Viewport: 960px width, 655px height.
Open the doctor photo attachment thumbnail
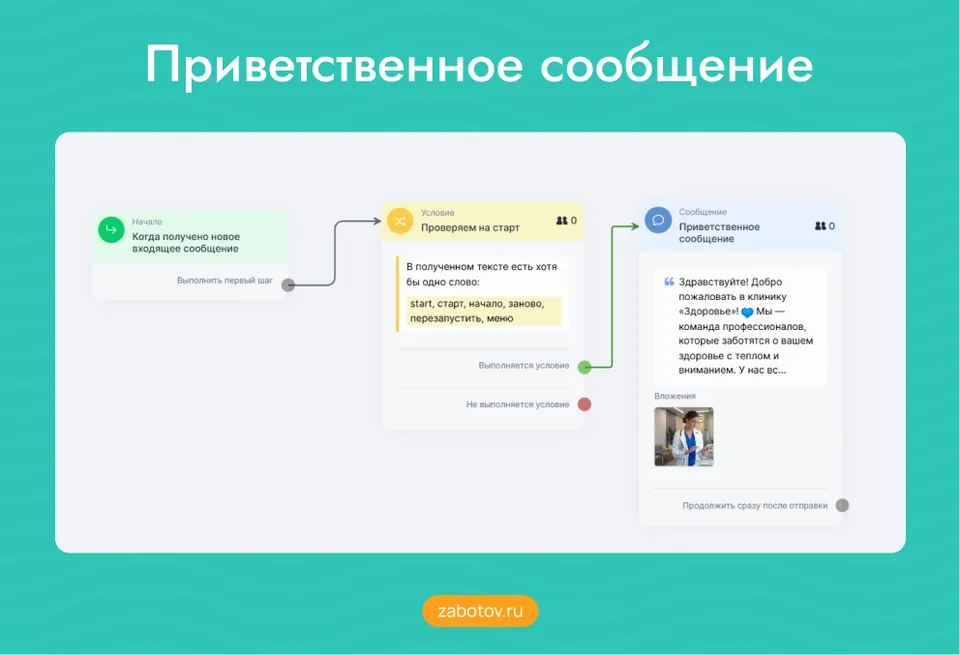point(684,437)
